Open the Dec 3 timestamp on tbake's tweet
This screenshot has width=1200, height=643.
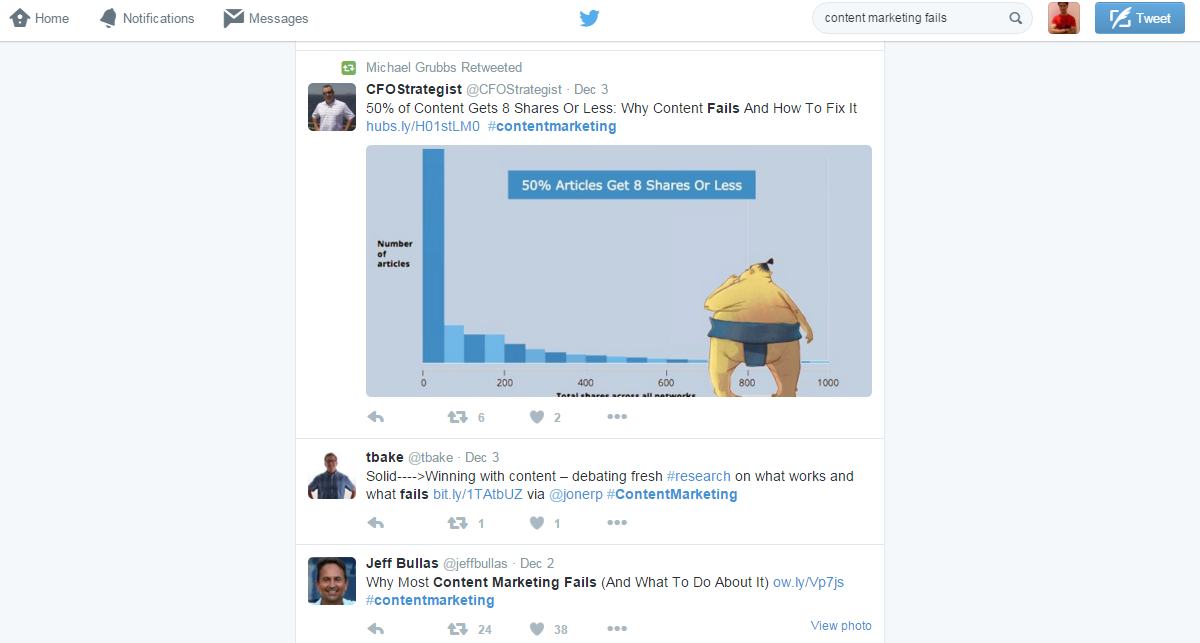[x=482, y=457]
